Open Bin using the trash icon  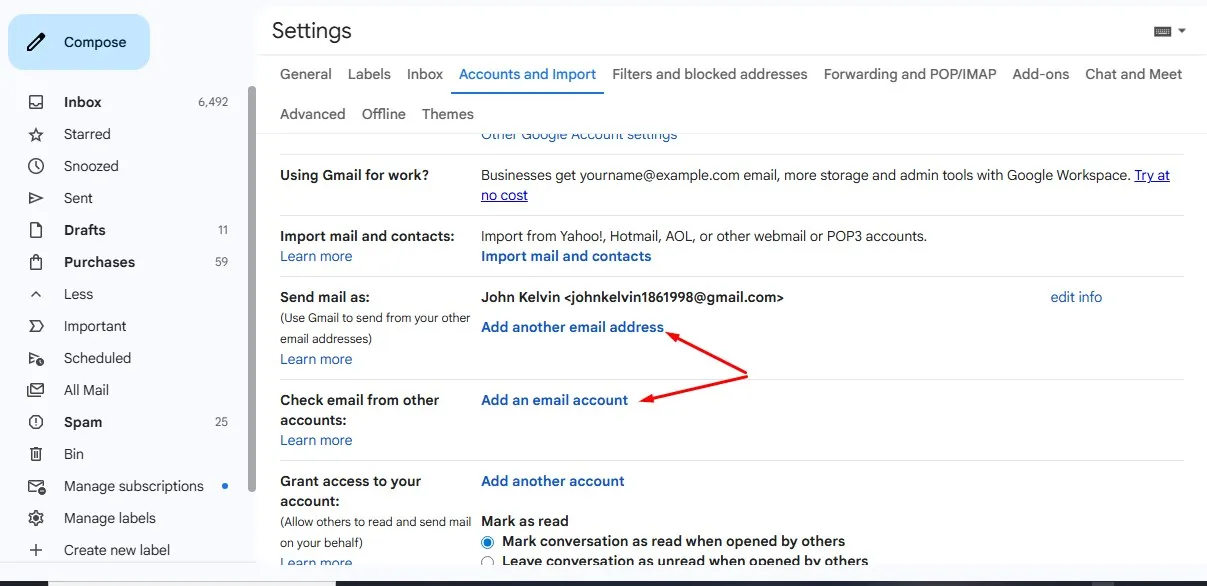point(38,454)
